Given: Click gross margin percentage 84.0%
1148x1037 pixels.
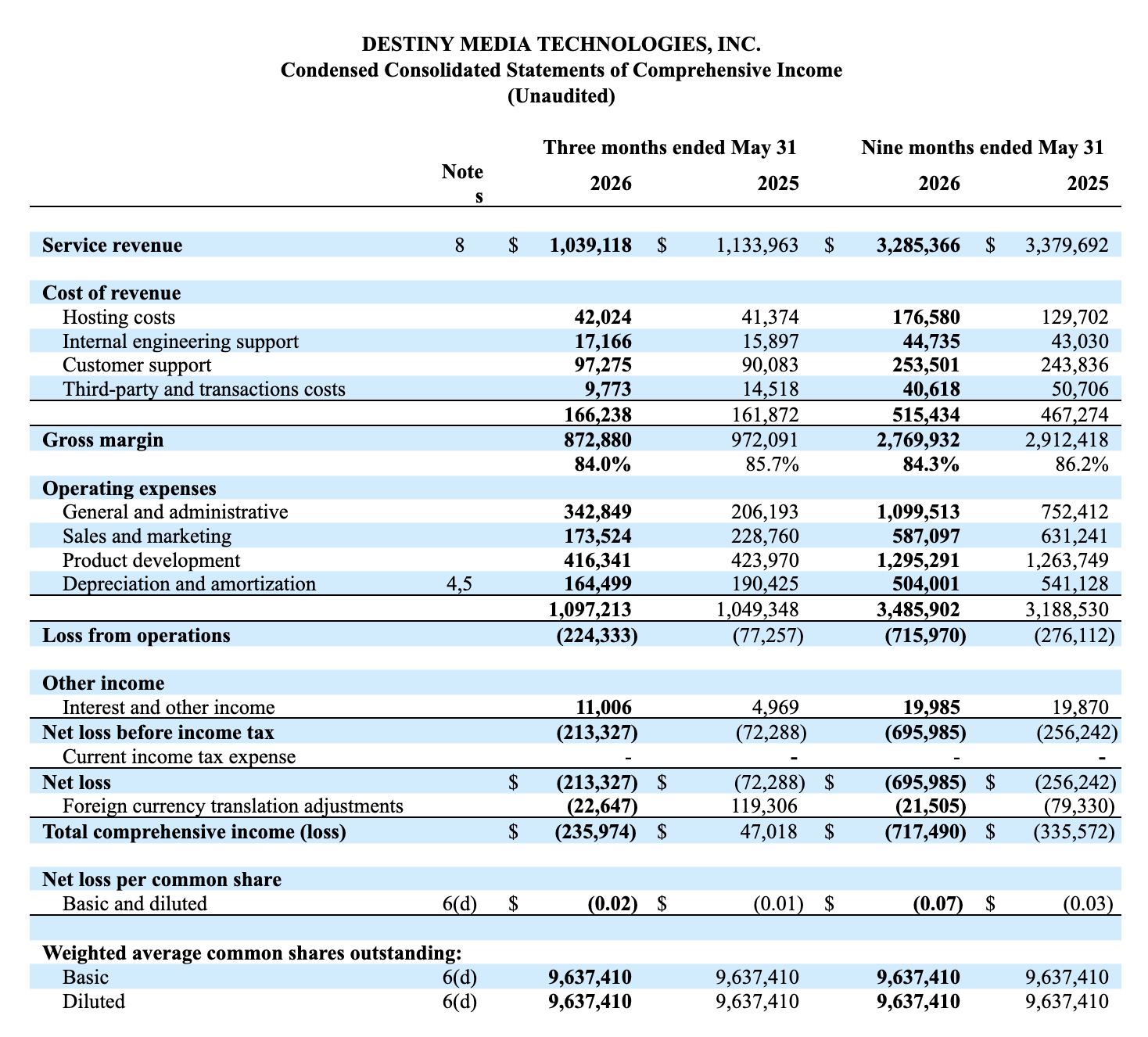Looking at the screenshot, I should click(604, 465).
